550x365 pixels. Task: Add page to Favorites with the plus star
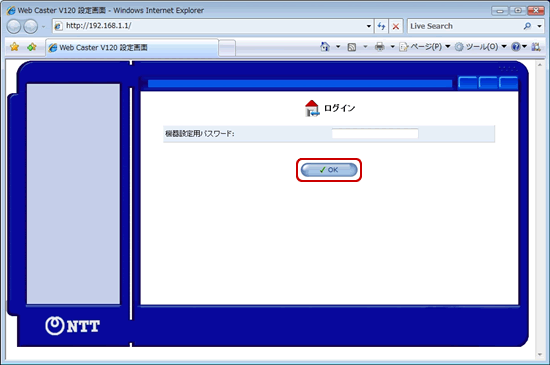tap(32, 47)
